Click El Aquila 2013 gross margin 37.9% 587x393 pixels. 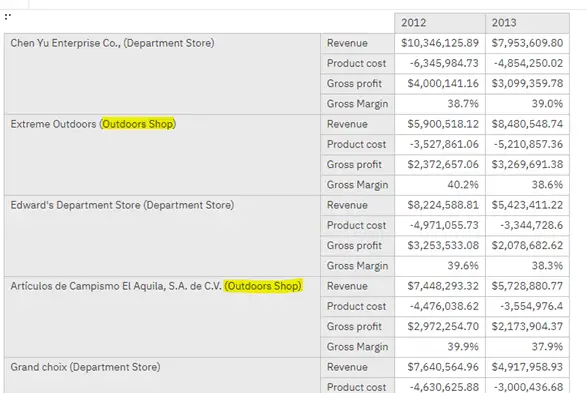[527, 347]
